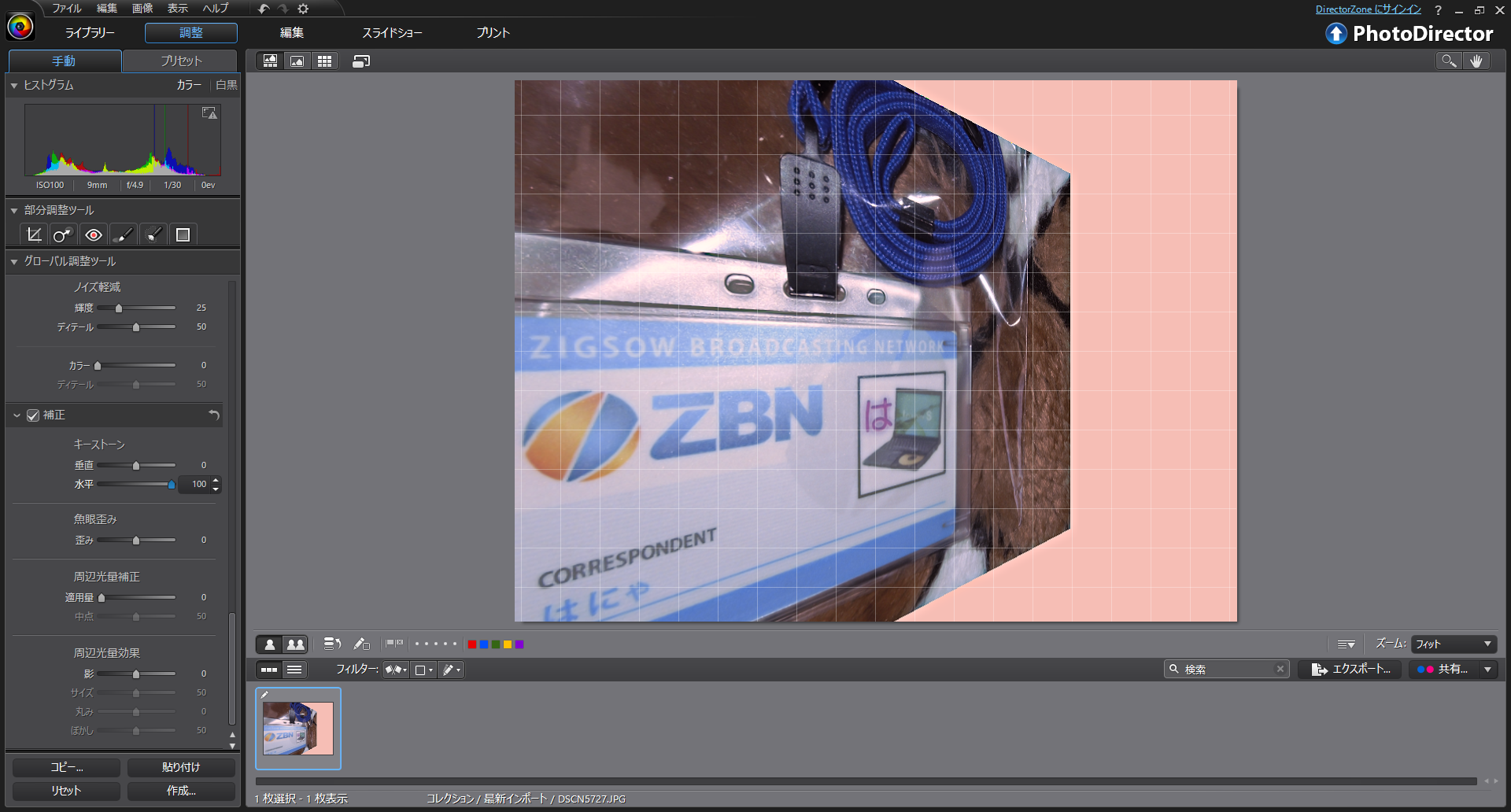The height and width of the screenshot is (812, 1511).
Task: Click the DirectorZone にサインイン link
Action: pos(1368,9)
